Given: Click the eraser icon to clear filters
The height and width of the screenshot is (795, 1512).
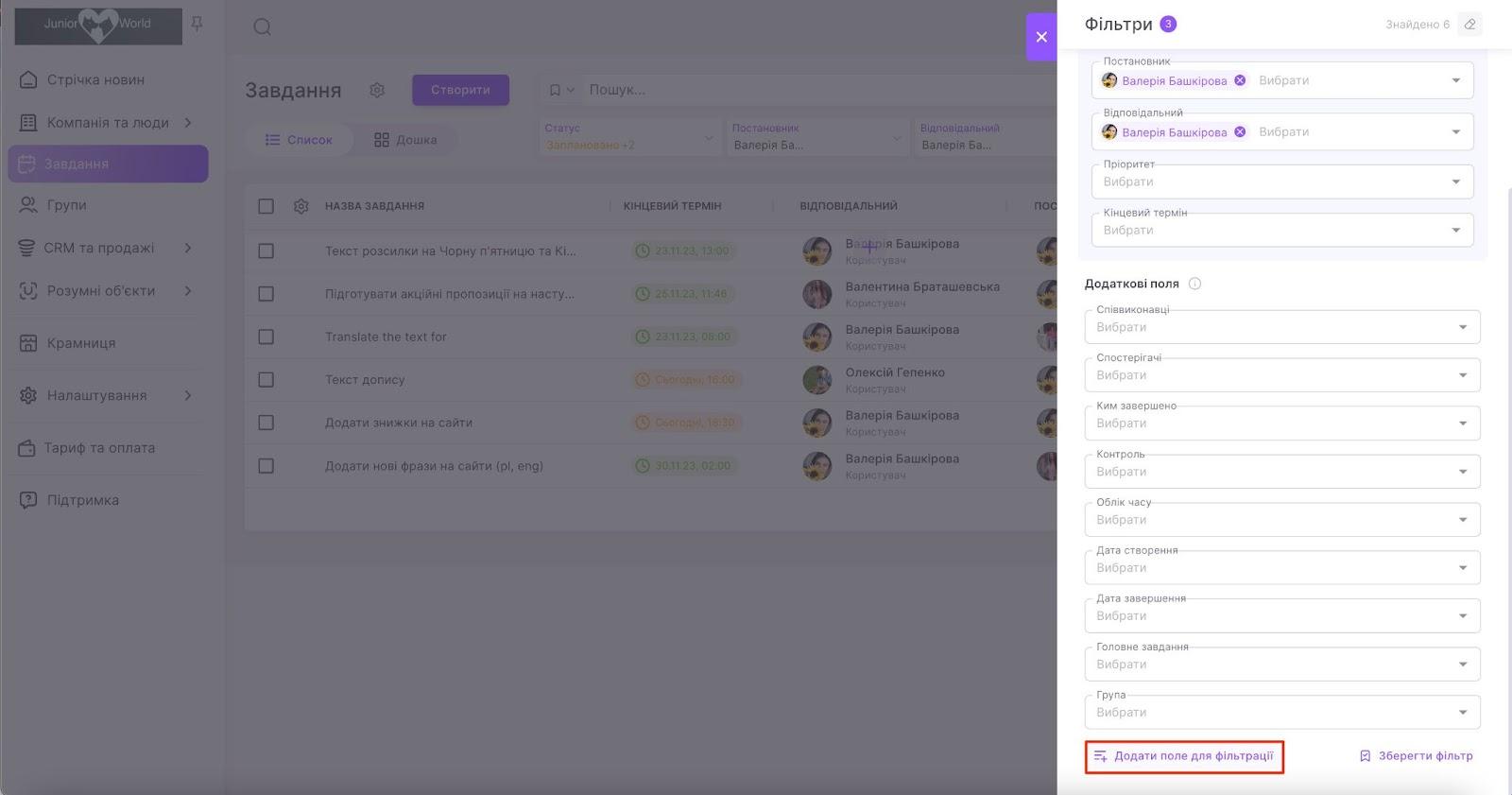Looking at the screenshot, I should coord(1469,25).
